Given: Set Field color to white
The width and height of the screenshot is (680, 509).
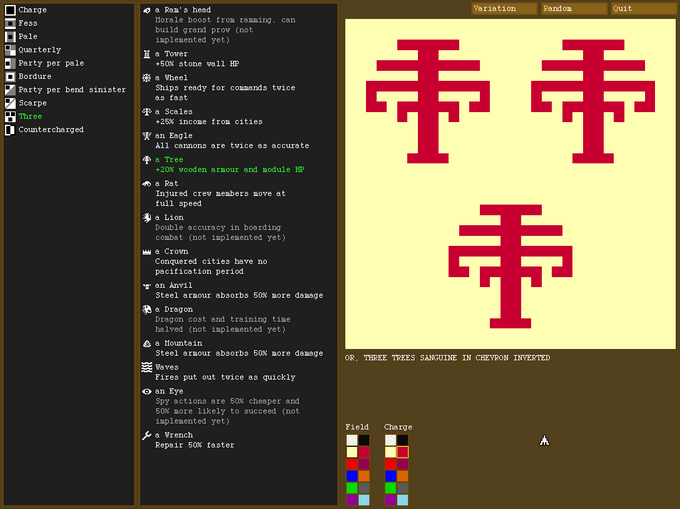Looking at the screenshot, I should click(352, 440).
